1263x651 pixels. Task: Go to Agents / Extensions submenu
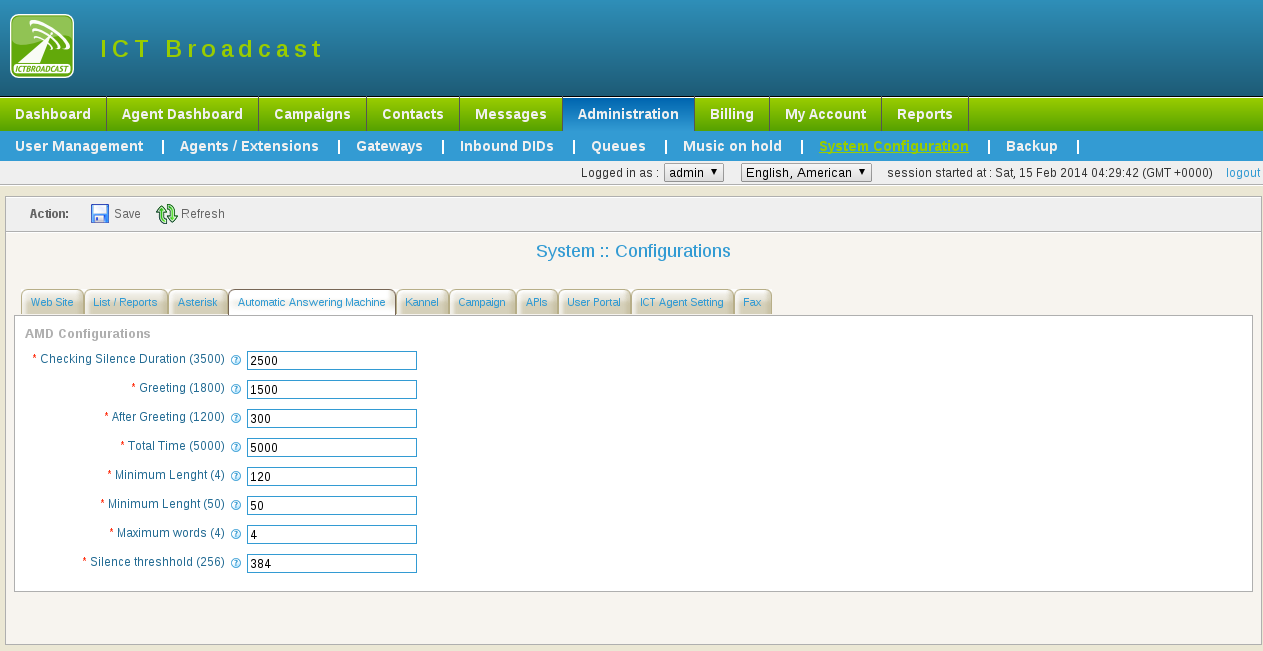(249, 146)
